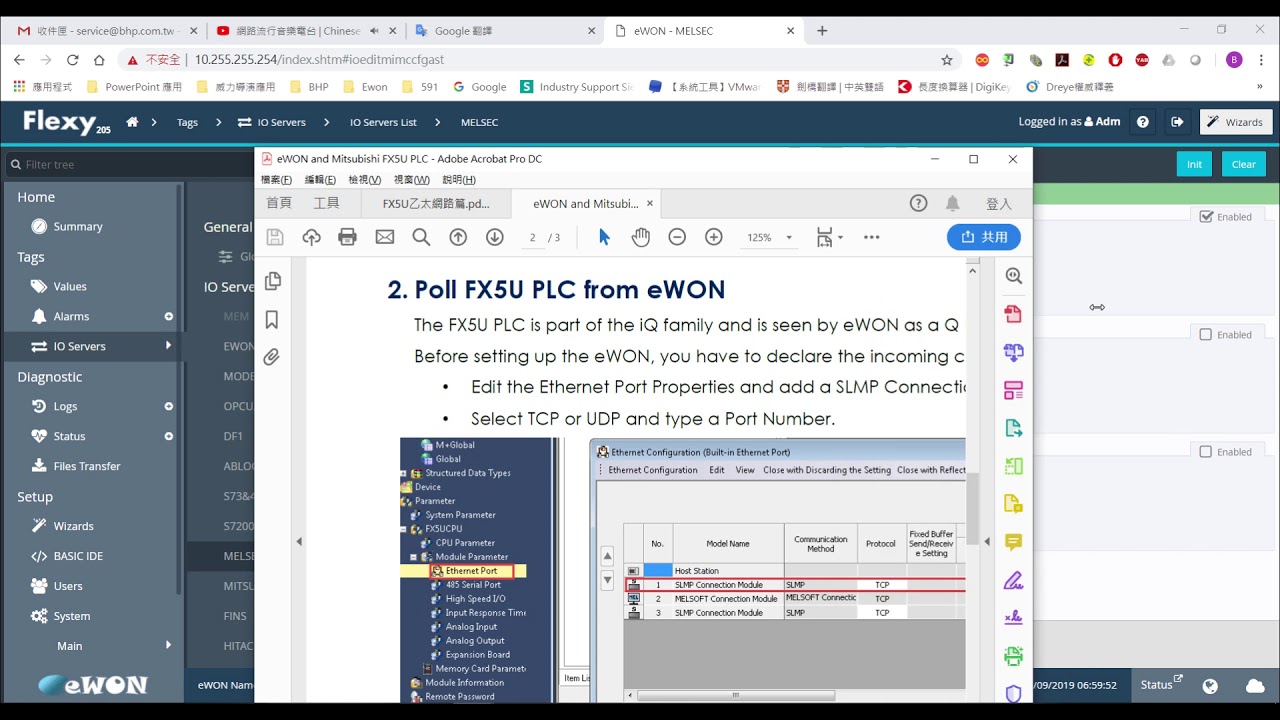Click the Init button
The height and width of the screenshot is (720, 1280).
tap(1195, 164)
